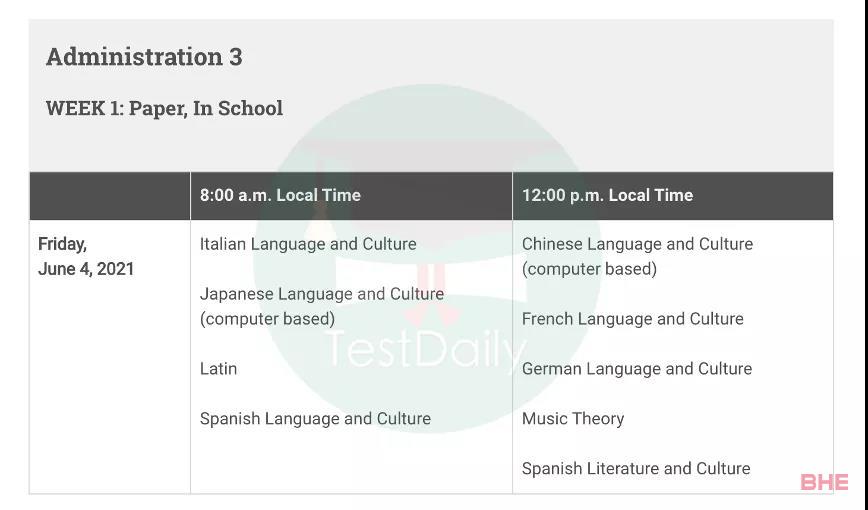Image resolution: width=868 pixels, height=510 pixels.
Task: Select the Music Theory entry
Action: (573, 419)
